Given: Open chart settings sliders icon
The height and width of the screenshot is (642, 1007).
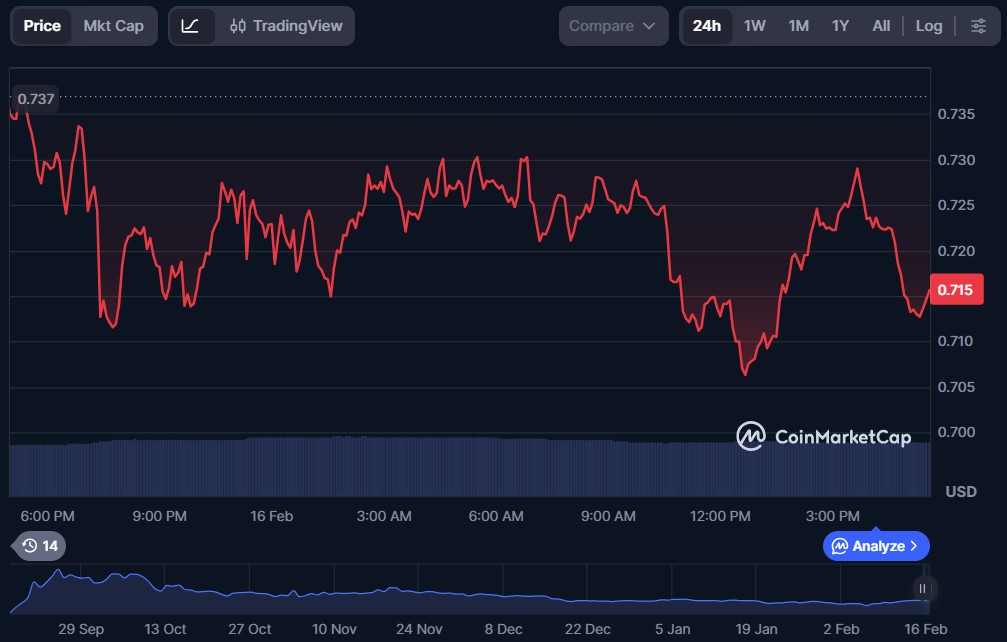Looking at the screenshot, I should 977,26.
